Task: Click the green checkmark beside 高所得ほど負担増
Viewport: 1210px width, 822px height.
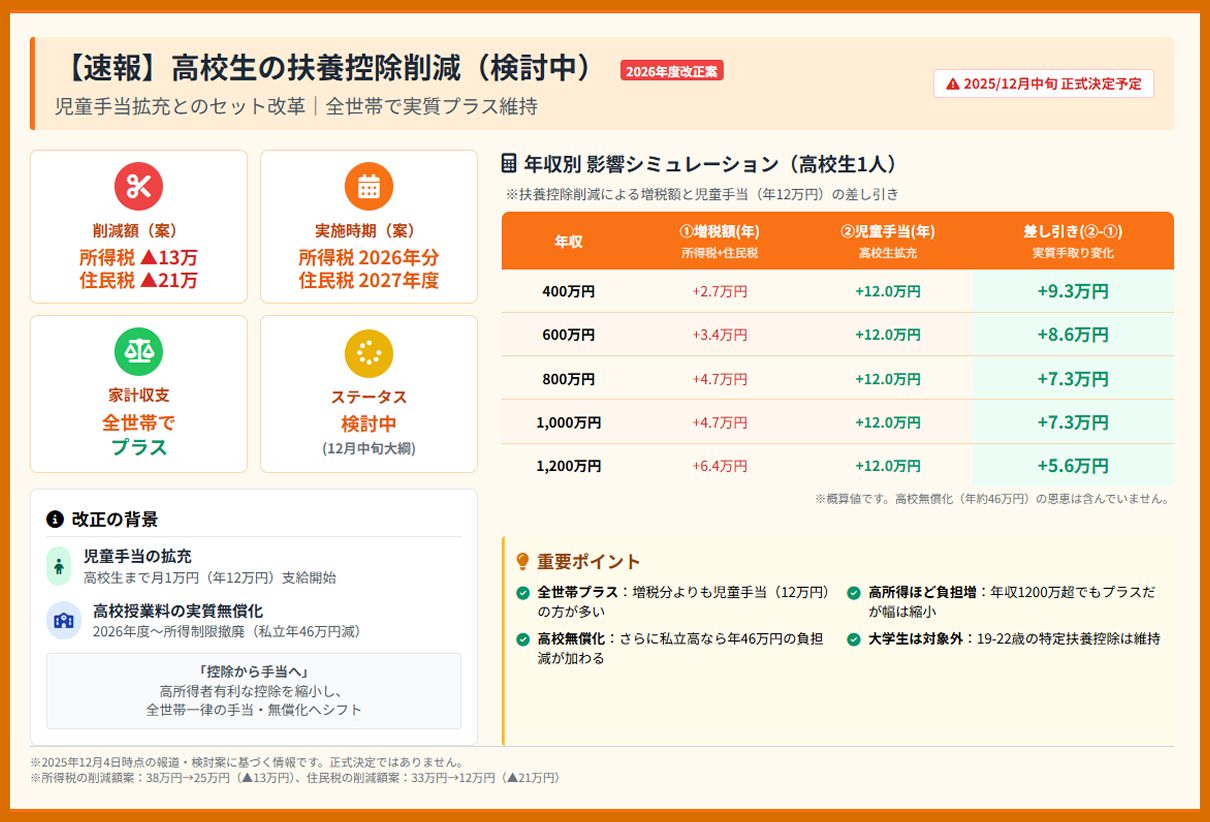Action: point(853,593)
